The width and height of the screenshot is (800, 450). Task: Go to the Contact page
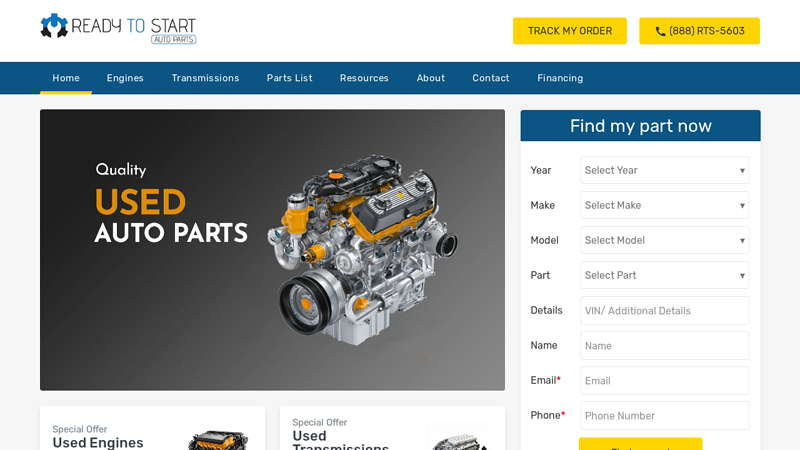(x=490, y=78)
